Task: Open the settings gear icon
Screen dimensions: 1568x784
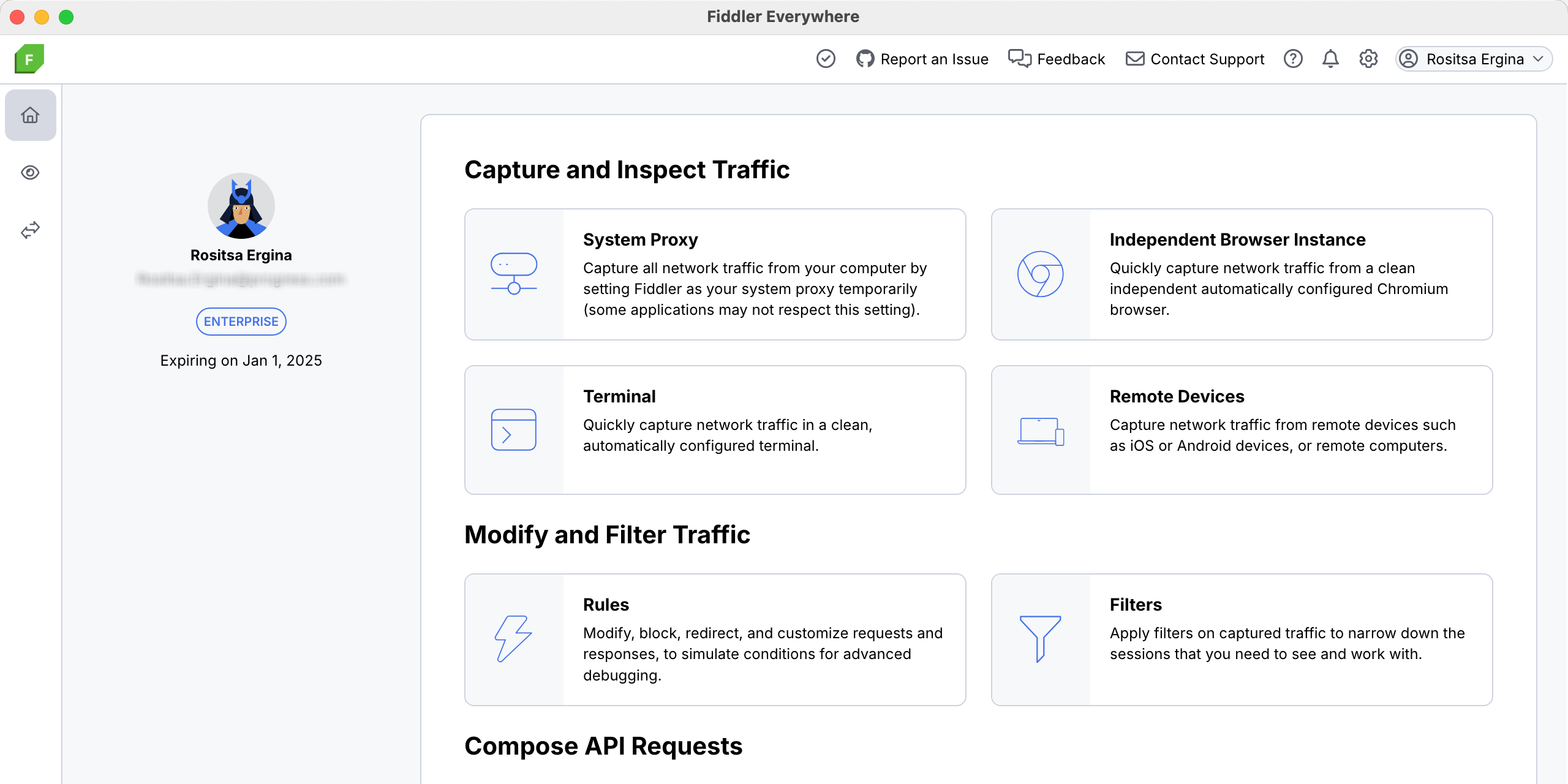Action: click(x=1368, y=59)
